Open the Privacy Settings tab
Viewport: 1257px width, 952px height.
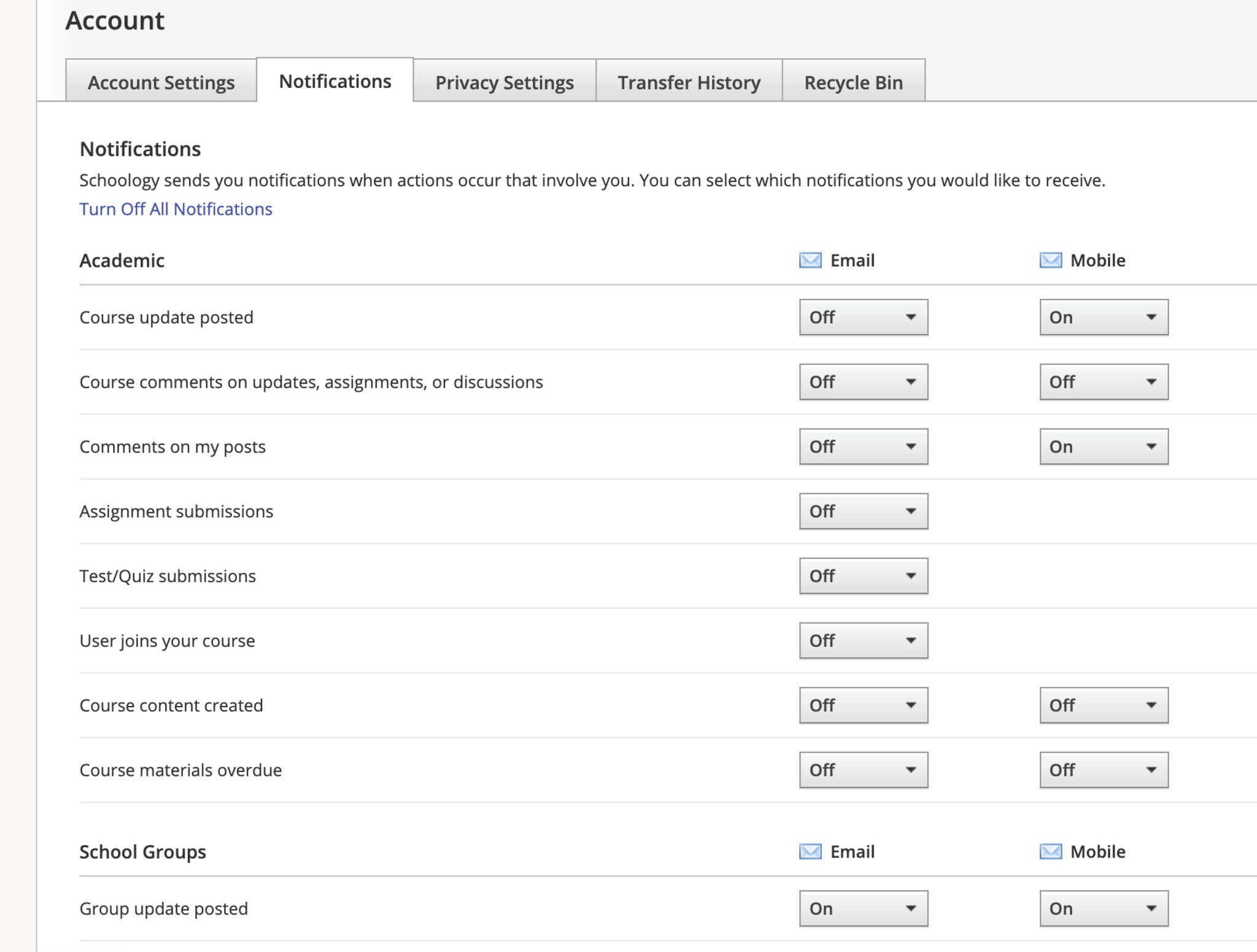[504, 82]
